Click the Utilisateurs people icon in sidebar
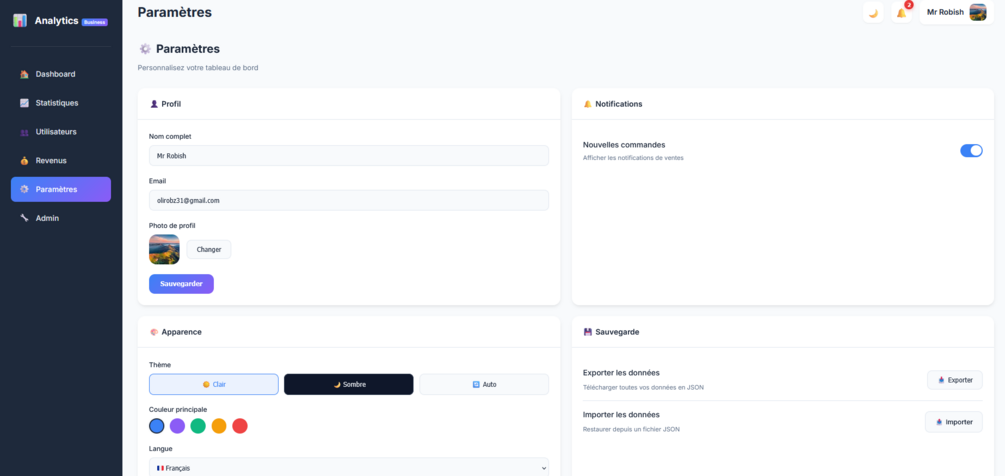Image resolution: width=1005 pixels, height=476 pixels. [x=24, y=132]
